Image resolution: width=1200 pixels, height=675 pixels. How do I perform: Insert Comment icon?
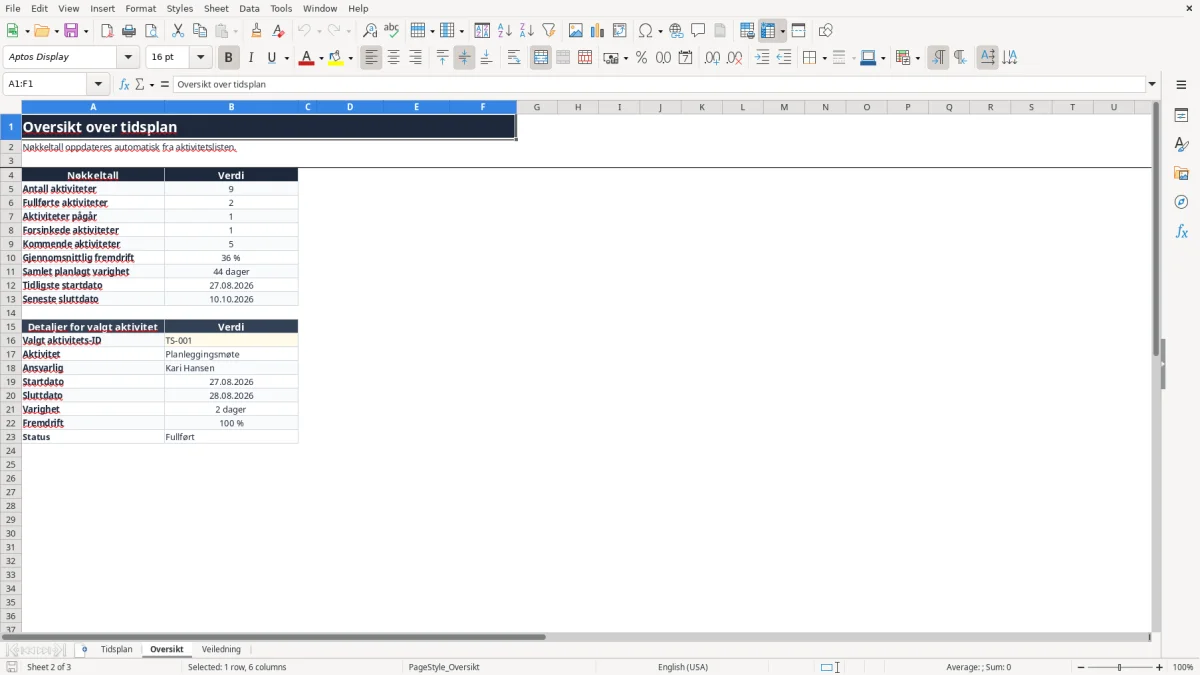698,31
